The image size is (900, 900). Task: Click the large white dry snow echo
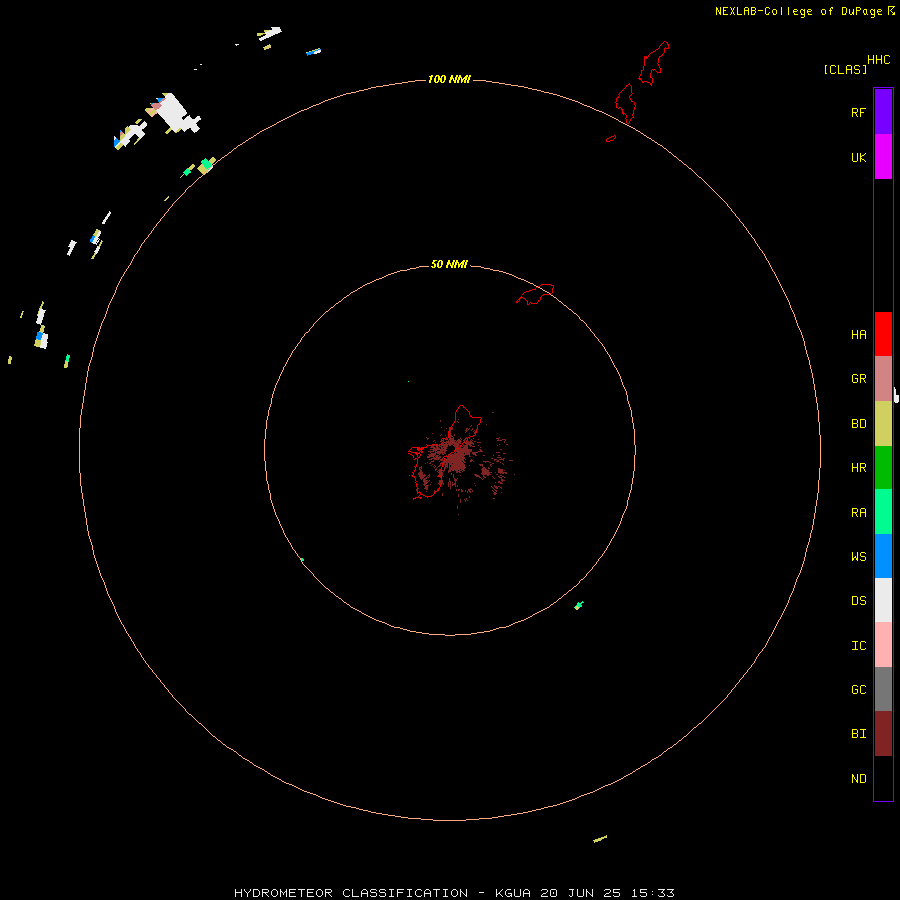(x=176, y=113)
